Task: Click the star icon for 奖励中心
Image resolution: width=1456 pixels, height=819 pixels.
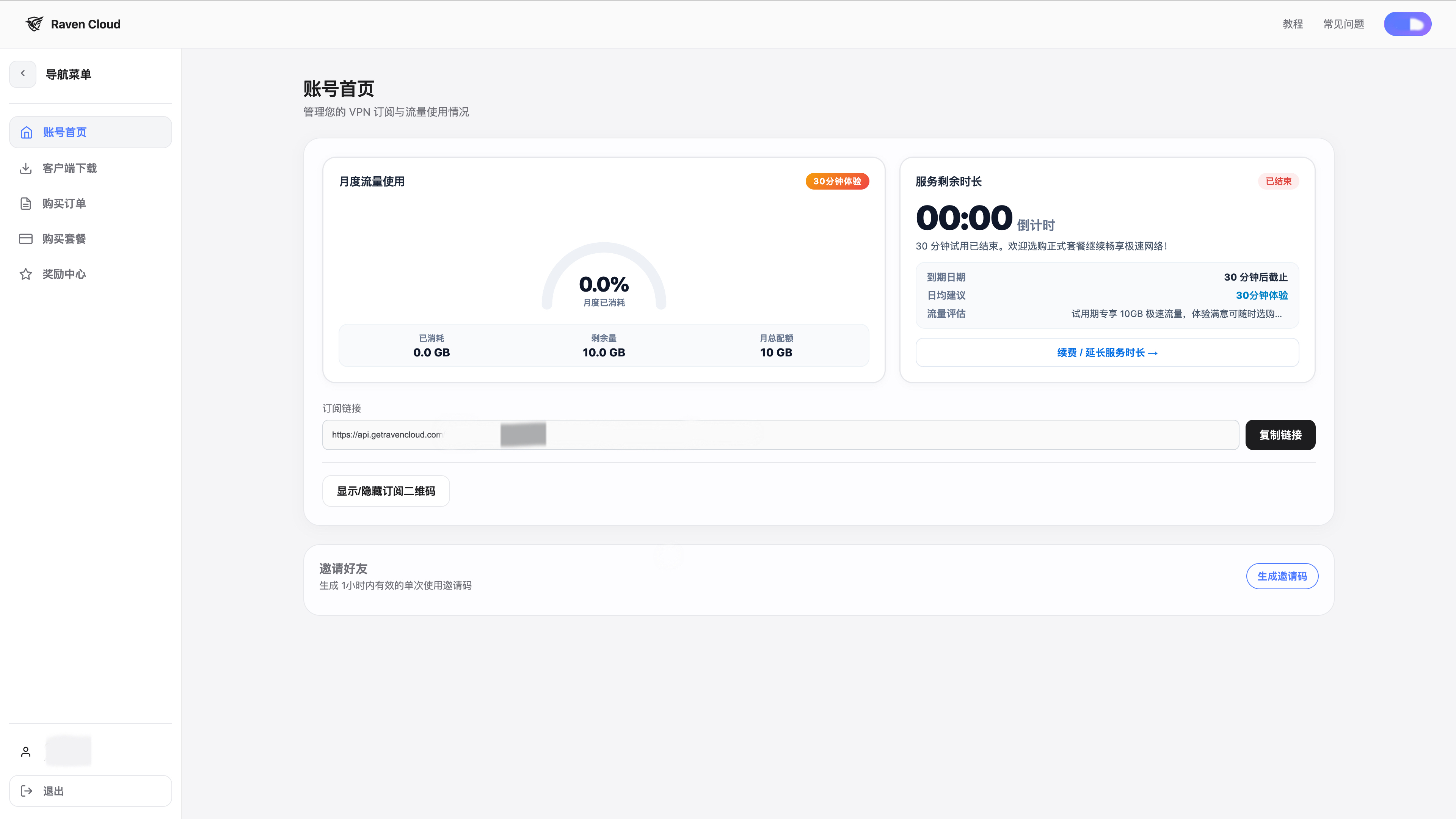Action: coord(25,274)
